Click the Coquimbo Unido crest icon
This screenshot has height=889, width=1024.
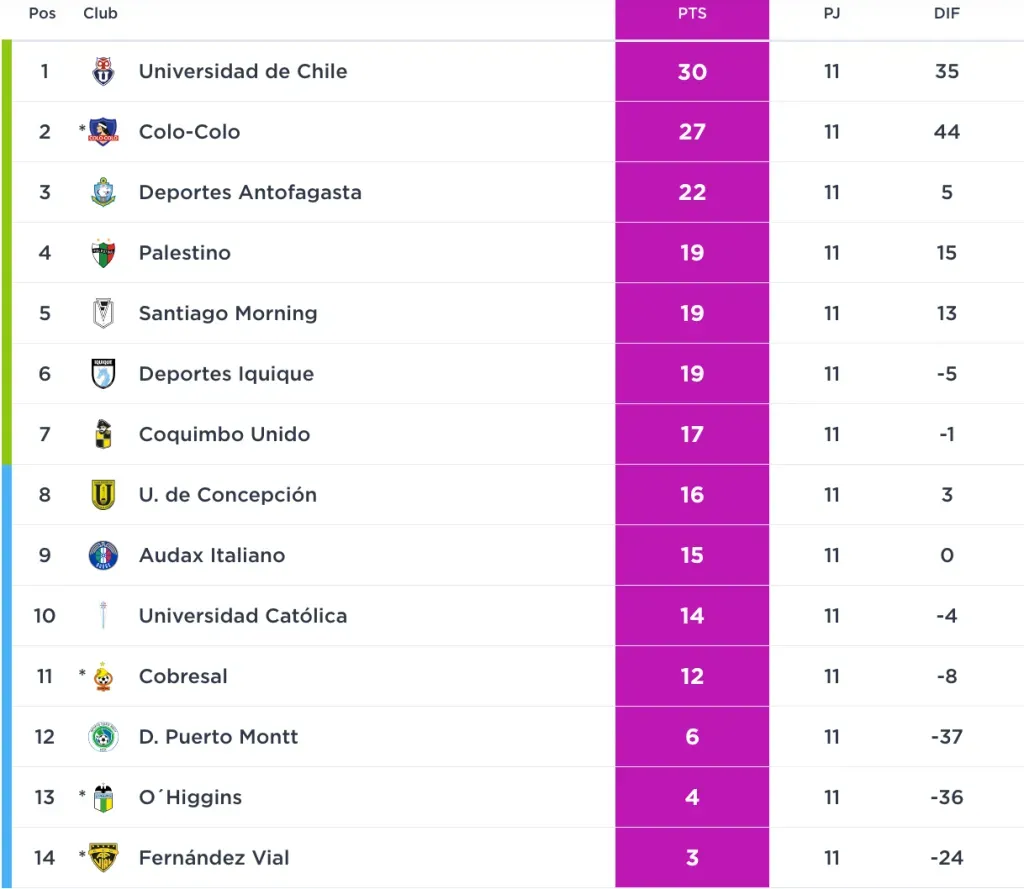pos(103,435)
